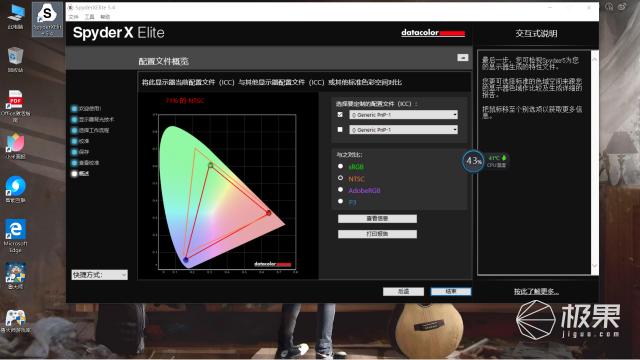Click the CIE gamut chart area
The height and width of the screenshot is (360, 640).
click(227, 191)
